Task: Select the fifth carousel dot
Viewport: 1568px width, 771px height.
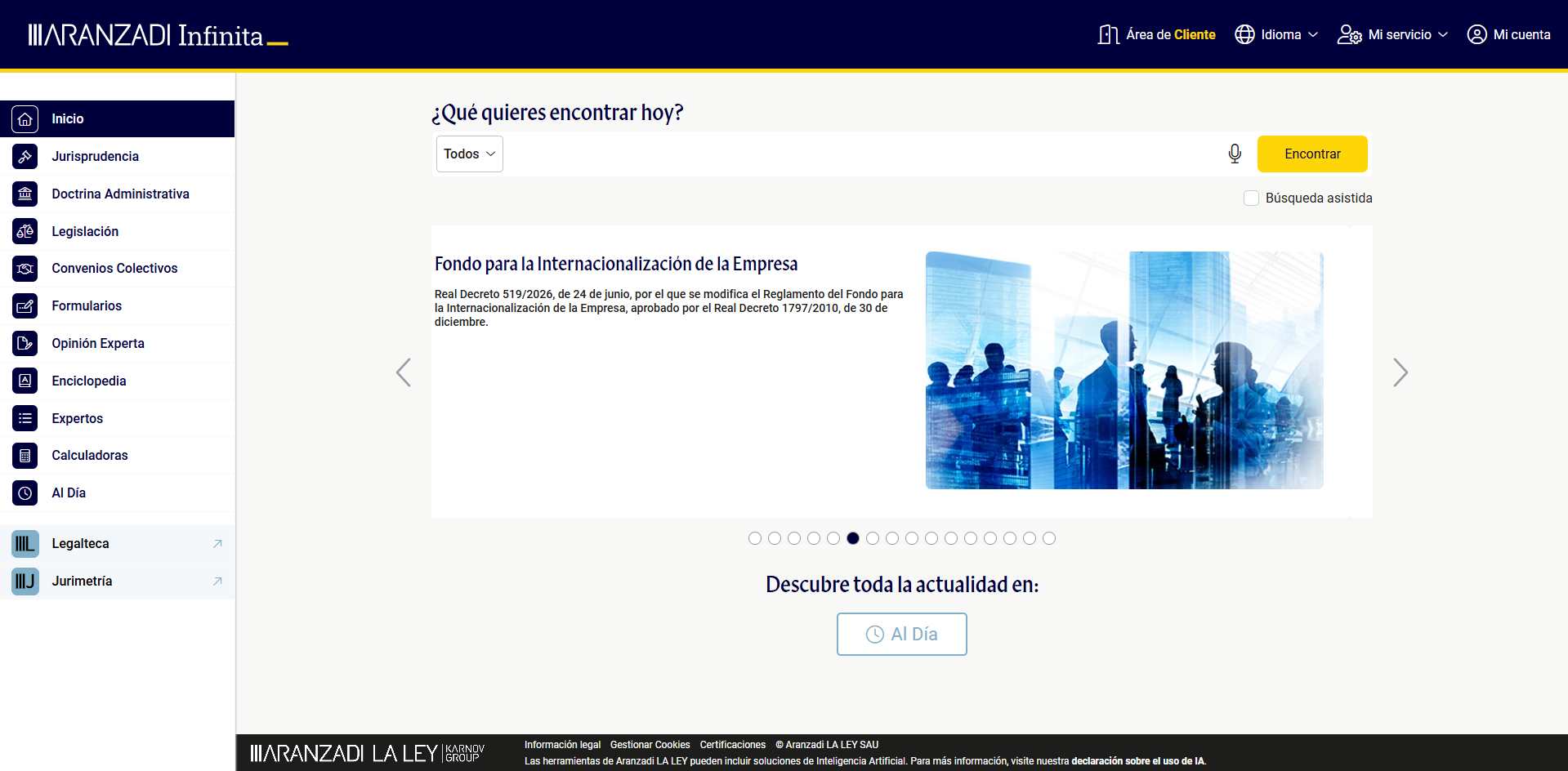Action: (x=833, y=538)
